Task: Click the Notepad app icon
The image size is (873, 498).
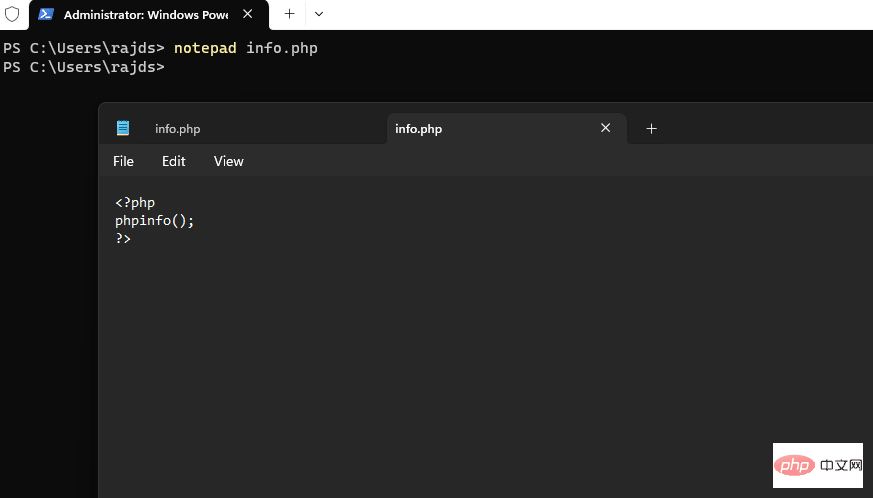Action: [x=123, y=128]
